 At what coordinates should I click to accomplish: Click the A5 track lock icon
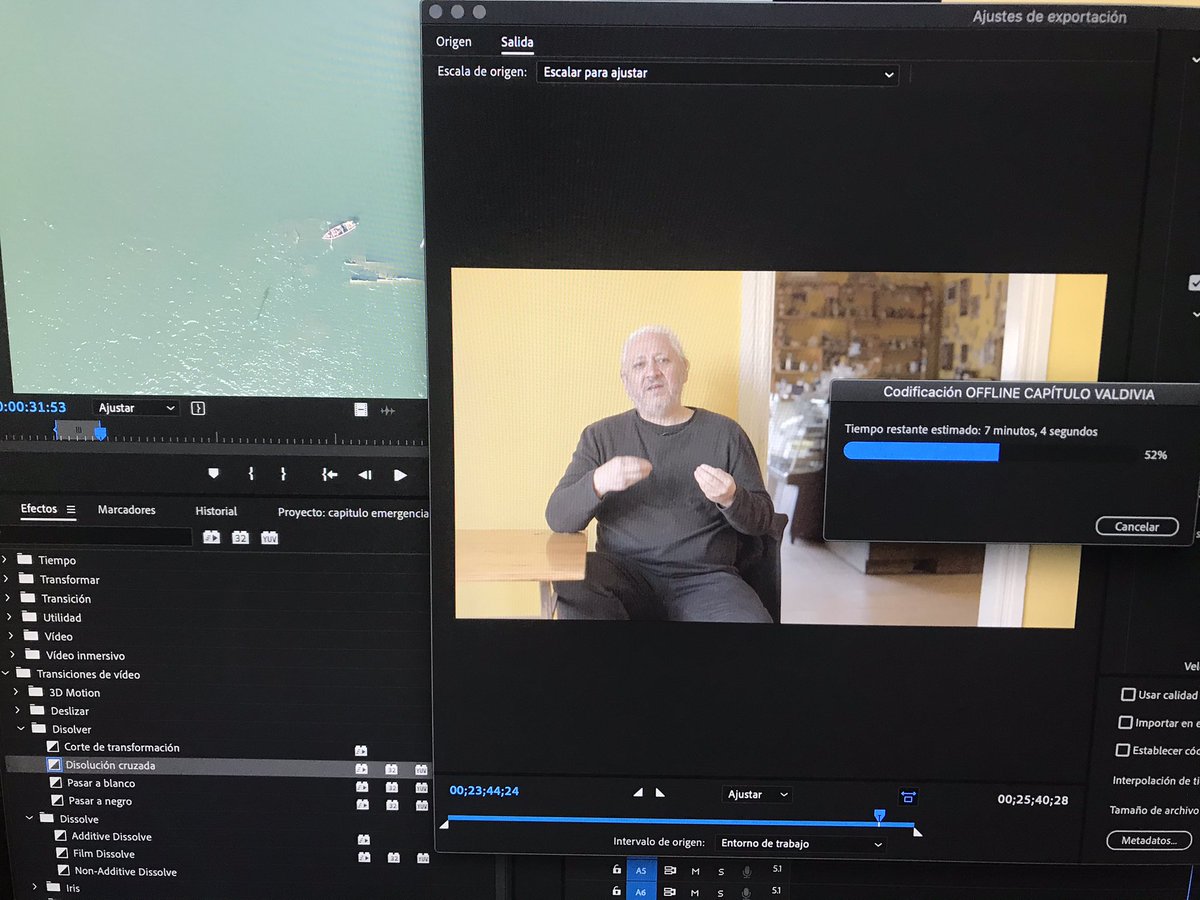click(x=617, y=870)
